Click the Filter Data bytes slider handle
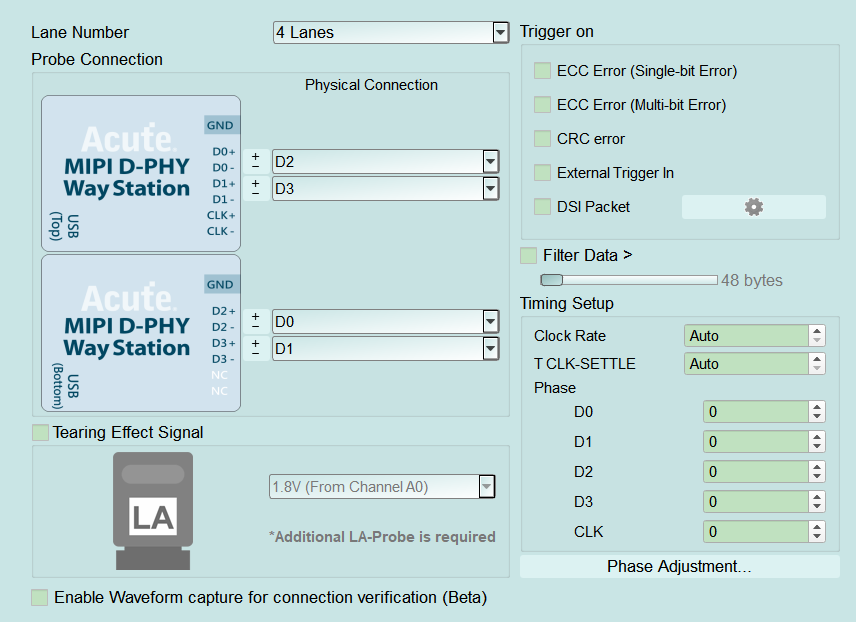The image size is (856, 622). (x=551, y=280)
